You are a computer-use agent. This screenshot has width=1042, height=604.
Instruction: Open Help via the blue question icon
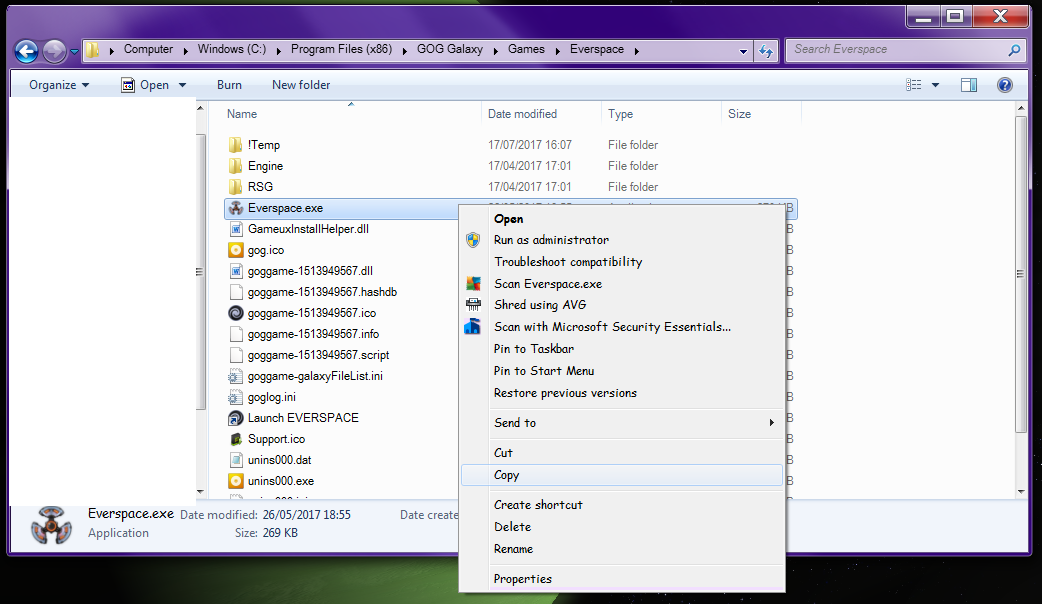pos(1005,85)
